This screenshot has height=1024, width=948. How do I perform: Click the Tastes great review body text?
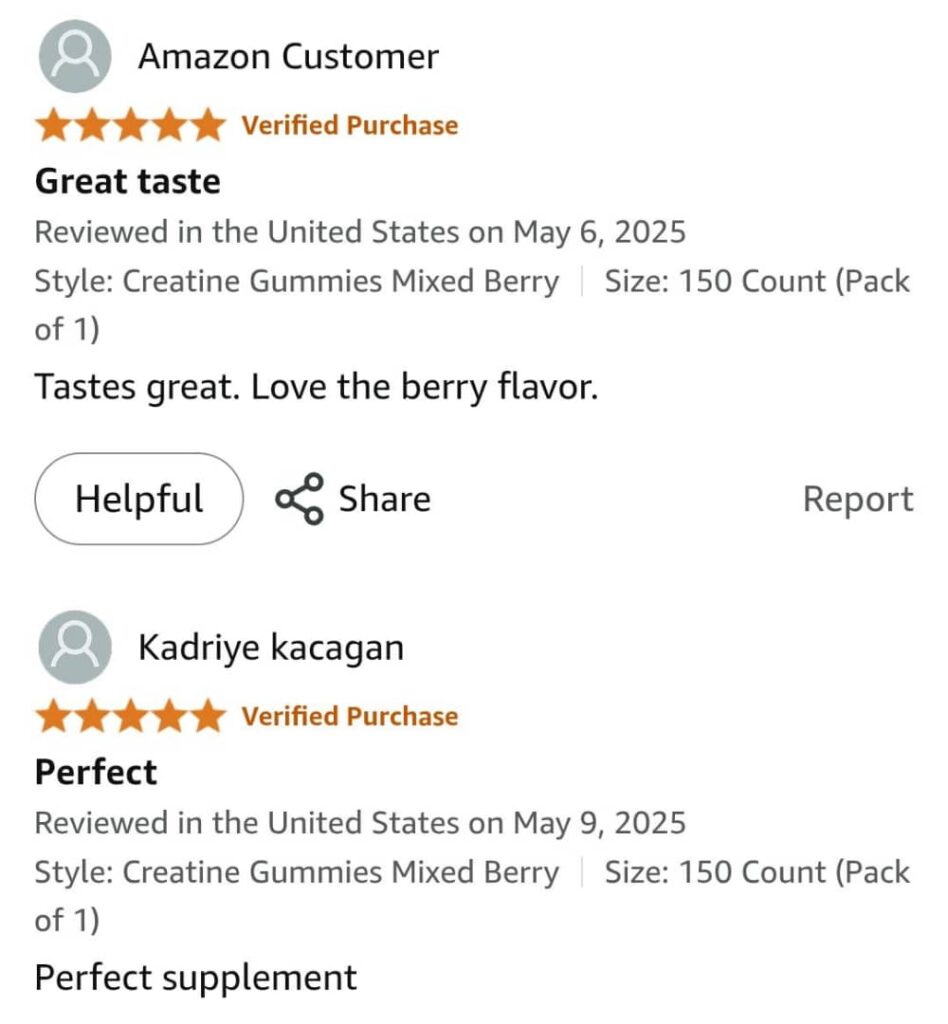(316, 387)
